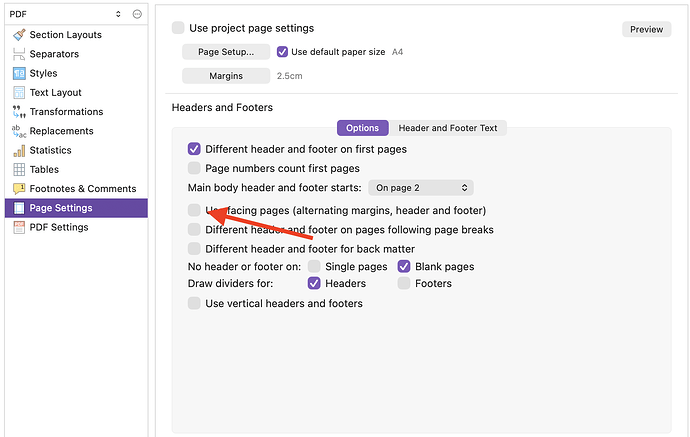The width and height of the screenshot is (690, 437).
Task: Select Text Layout in the sidebar
Action: (76, 92)
